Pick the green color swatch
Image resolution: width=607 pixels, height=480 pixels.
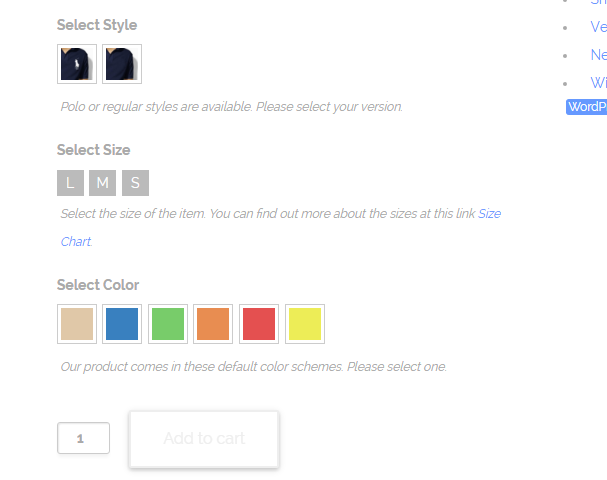[168, 324]
